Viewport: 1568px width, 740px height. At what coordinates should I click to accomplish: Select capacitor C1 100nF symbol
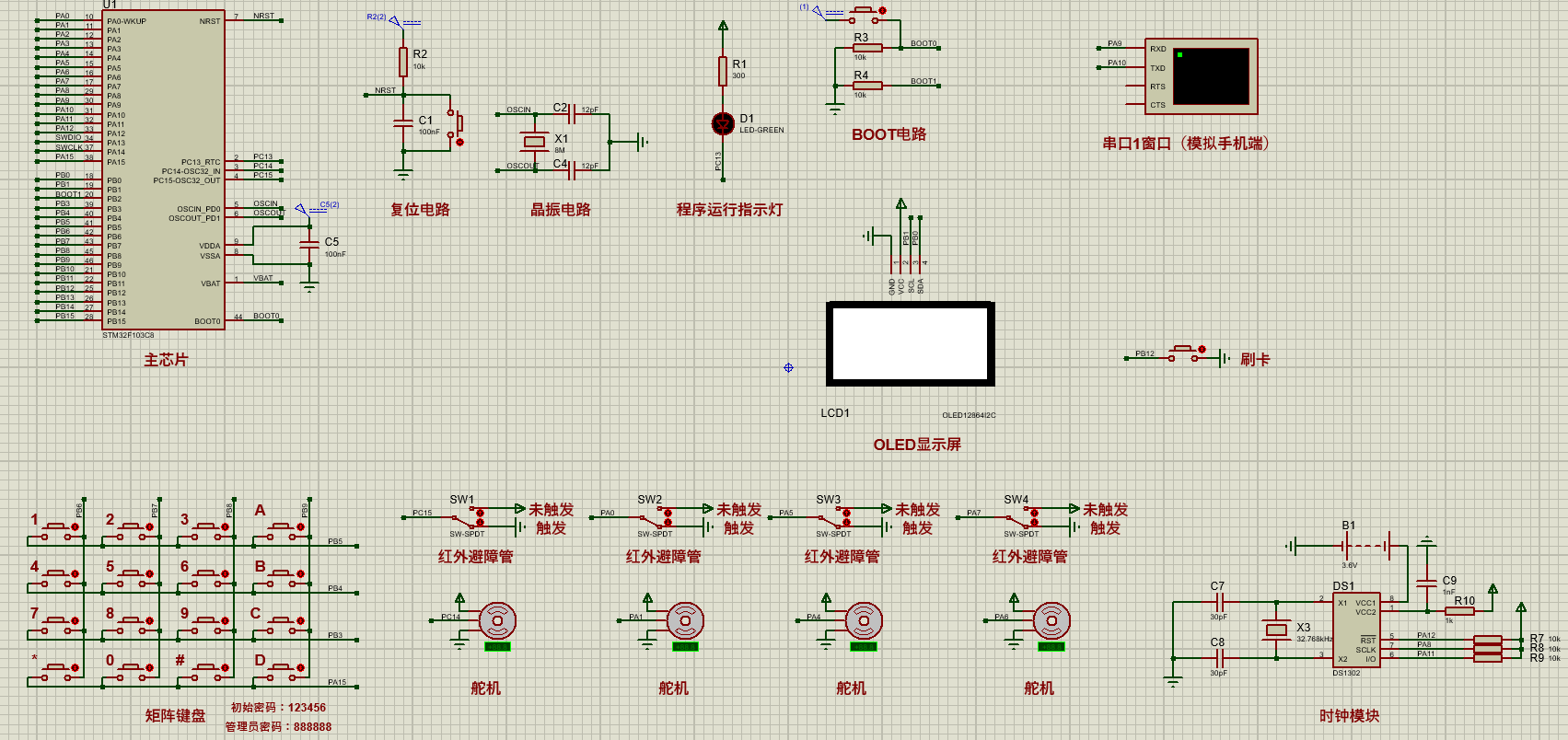(x=403, y=123)
